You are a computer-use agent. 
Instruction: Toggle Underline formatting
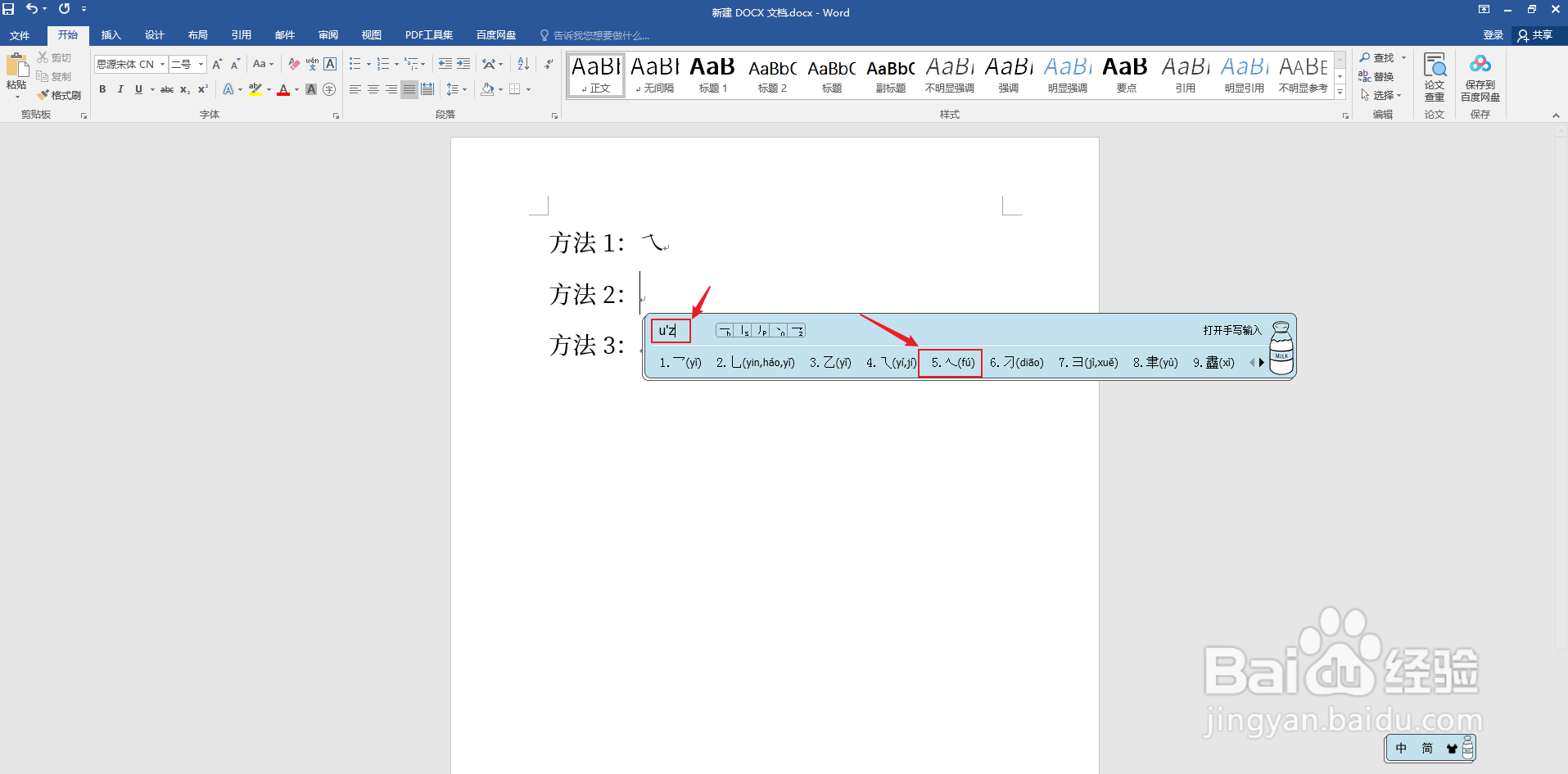(x=138, y=89)
